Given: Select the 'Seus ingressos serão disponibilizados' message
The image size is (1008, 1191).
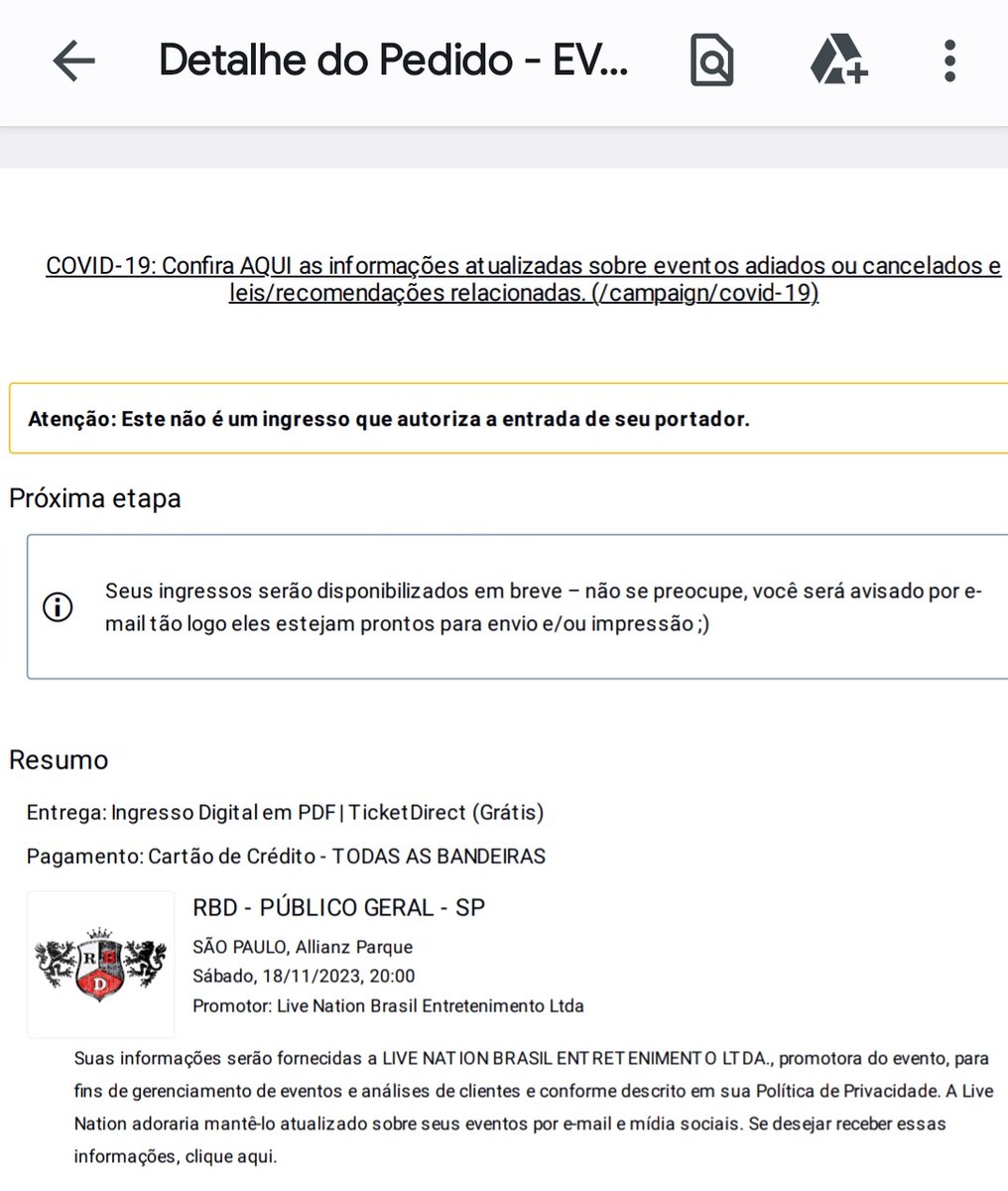Looking at the screenshot, I should [x=544, y=606].
